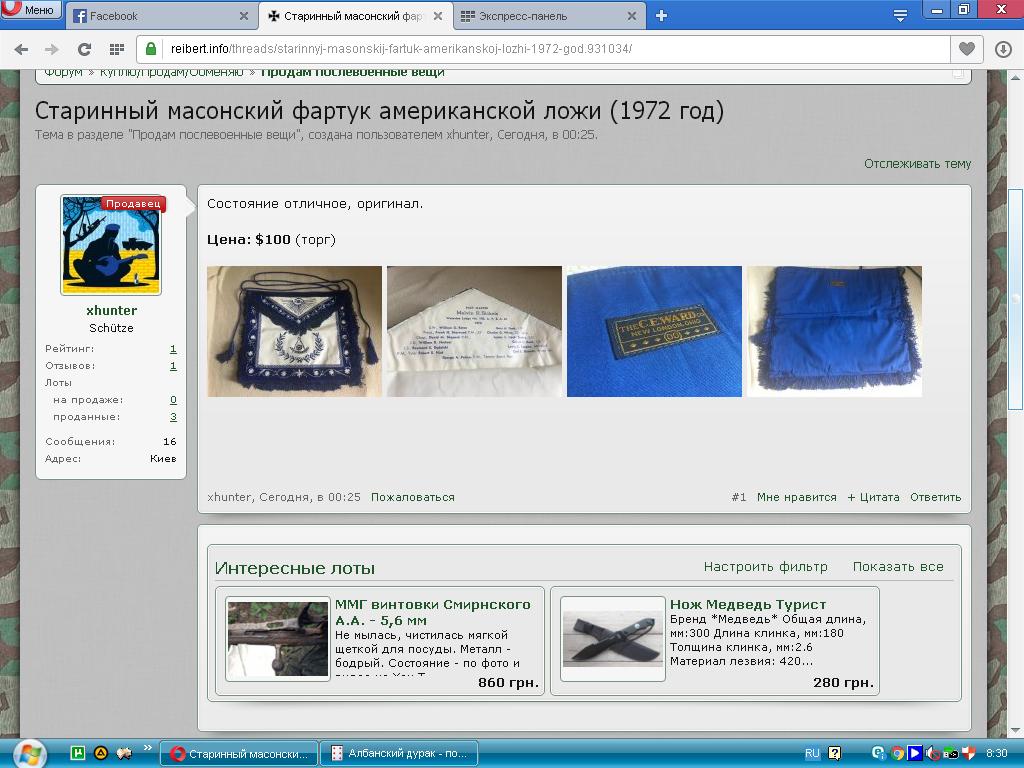Open downloads with arrow icon
Image resolution: width=1024 pixels, height=768 pixels.
click(x=1003, y=49)
